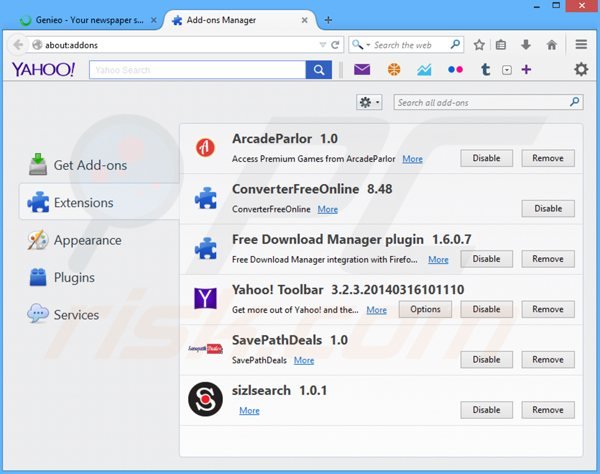Screen dimensions: 600x474
Task: Disable the ConverterFreeOnline extension
Action: 547,208
